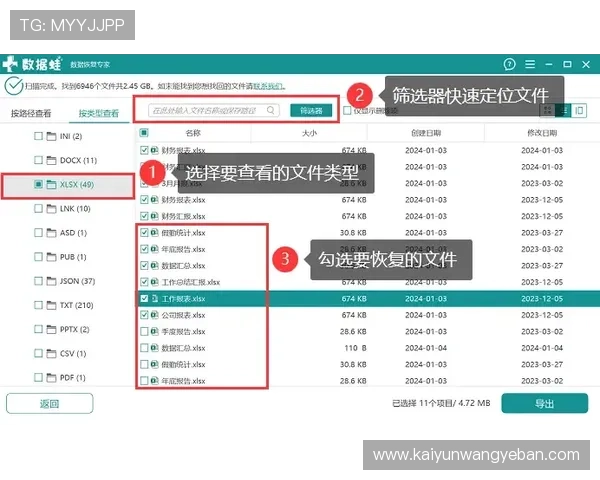Click file icon of 工作报表.xlsx
Image resolution: width=600 pixels, height=480 pixels.
[x=154, y=299]
